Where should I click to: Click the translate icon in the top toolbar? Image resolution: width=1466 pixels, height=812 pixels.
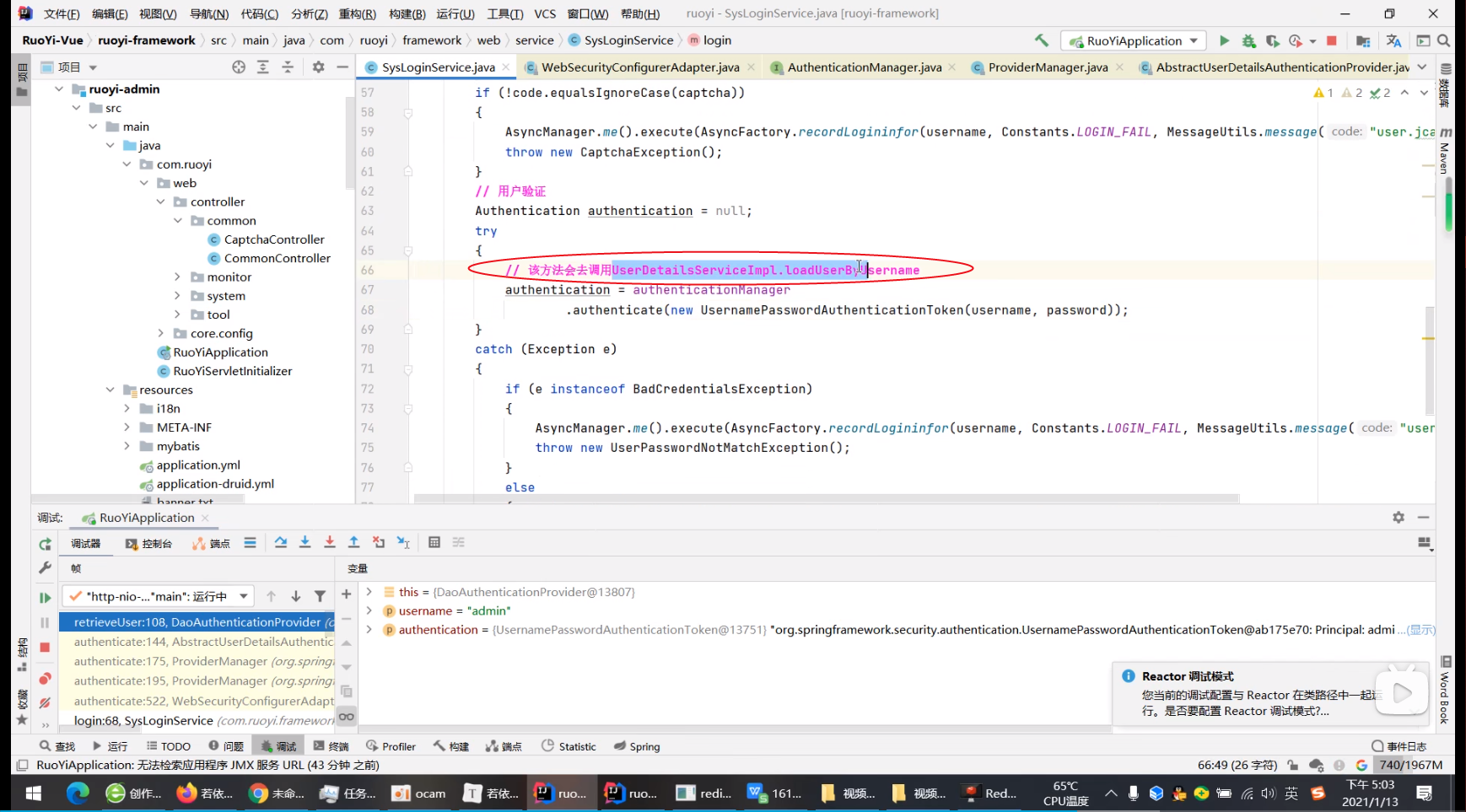pos(1393,40)
